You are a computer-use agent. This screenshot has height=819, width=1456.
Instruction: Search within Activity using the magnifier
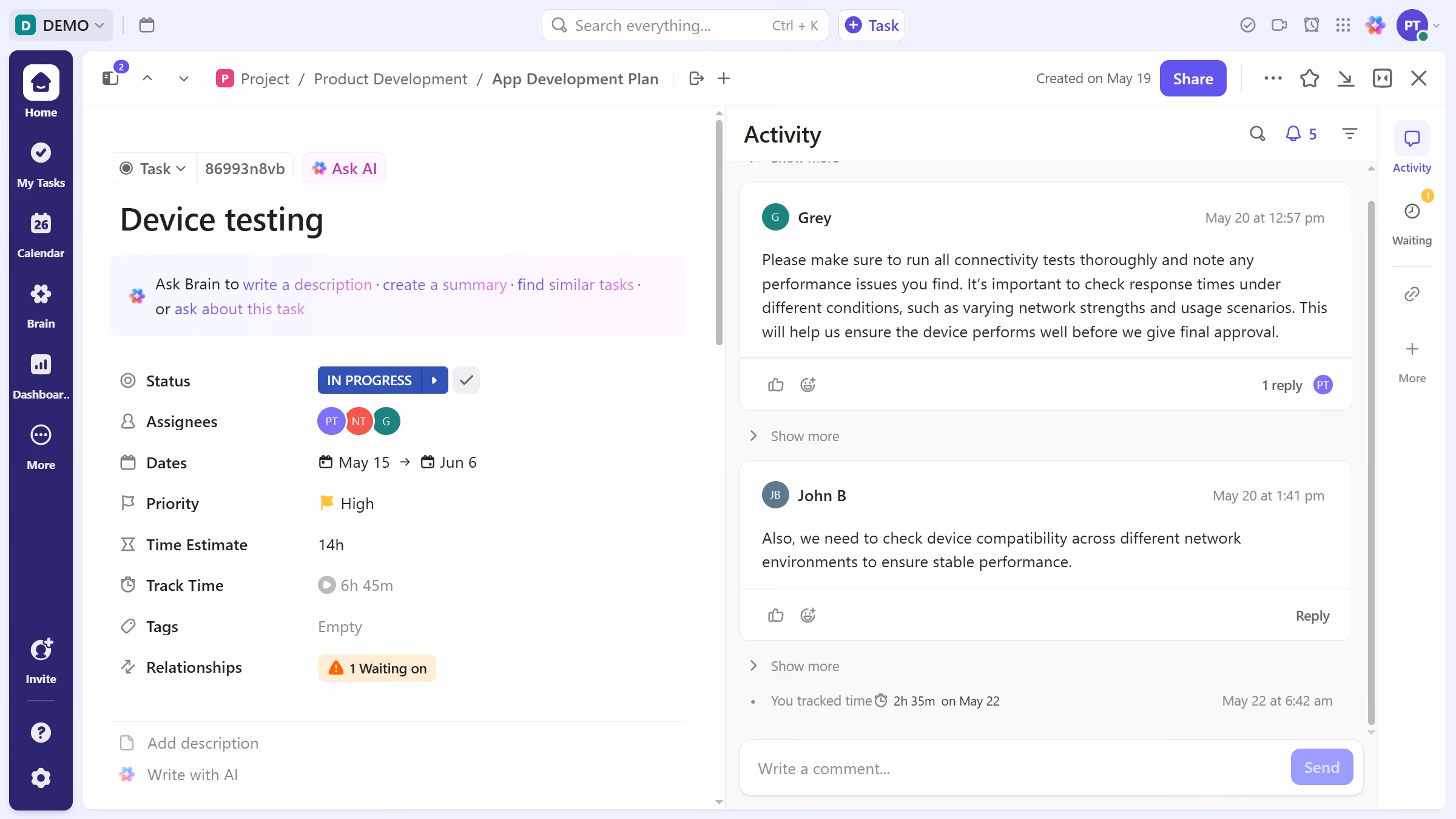click(1258, 133)
